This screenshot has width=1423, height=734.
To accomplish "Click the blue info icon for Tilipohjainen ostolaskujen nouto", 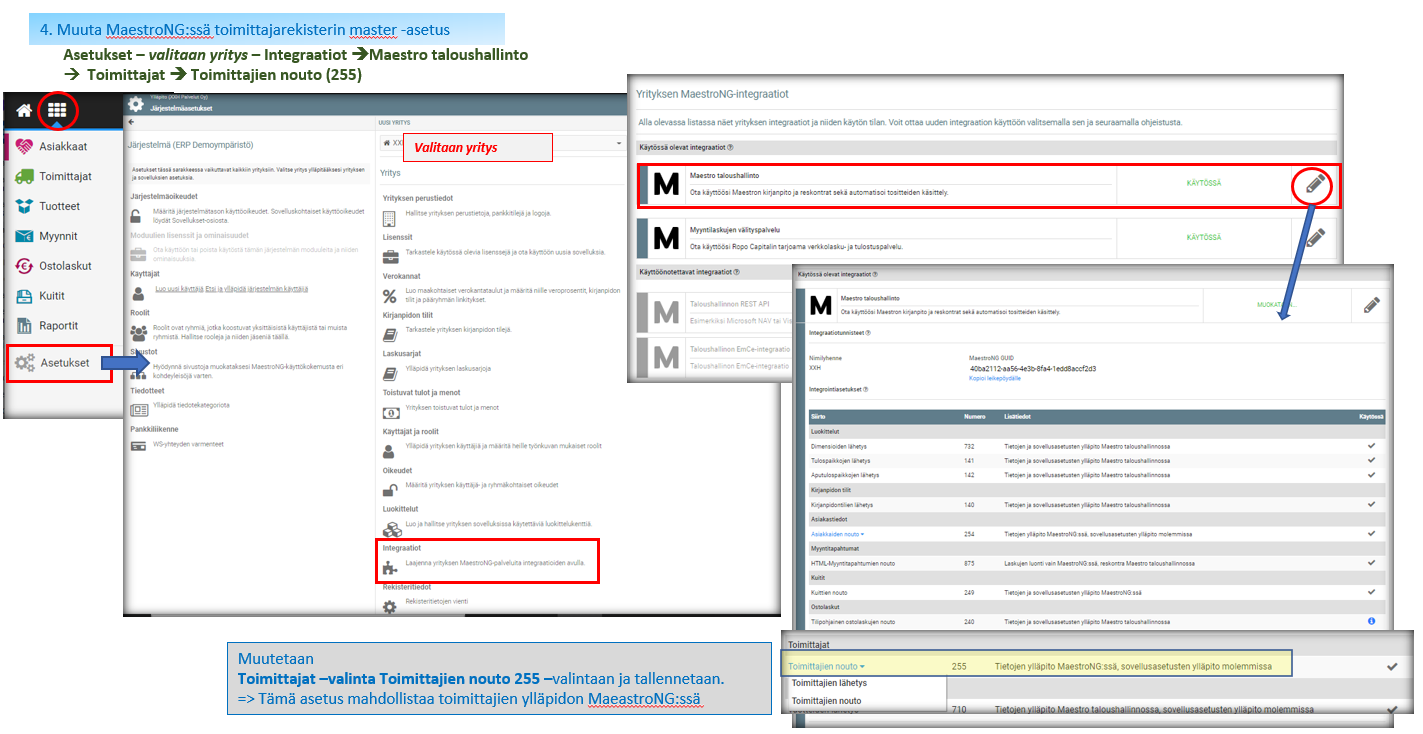I will pyautogui.click(x=1371, y=621).
